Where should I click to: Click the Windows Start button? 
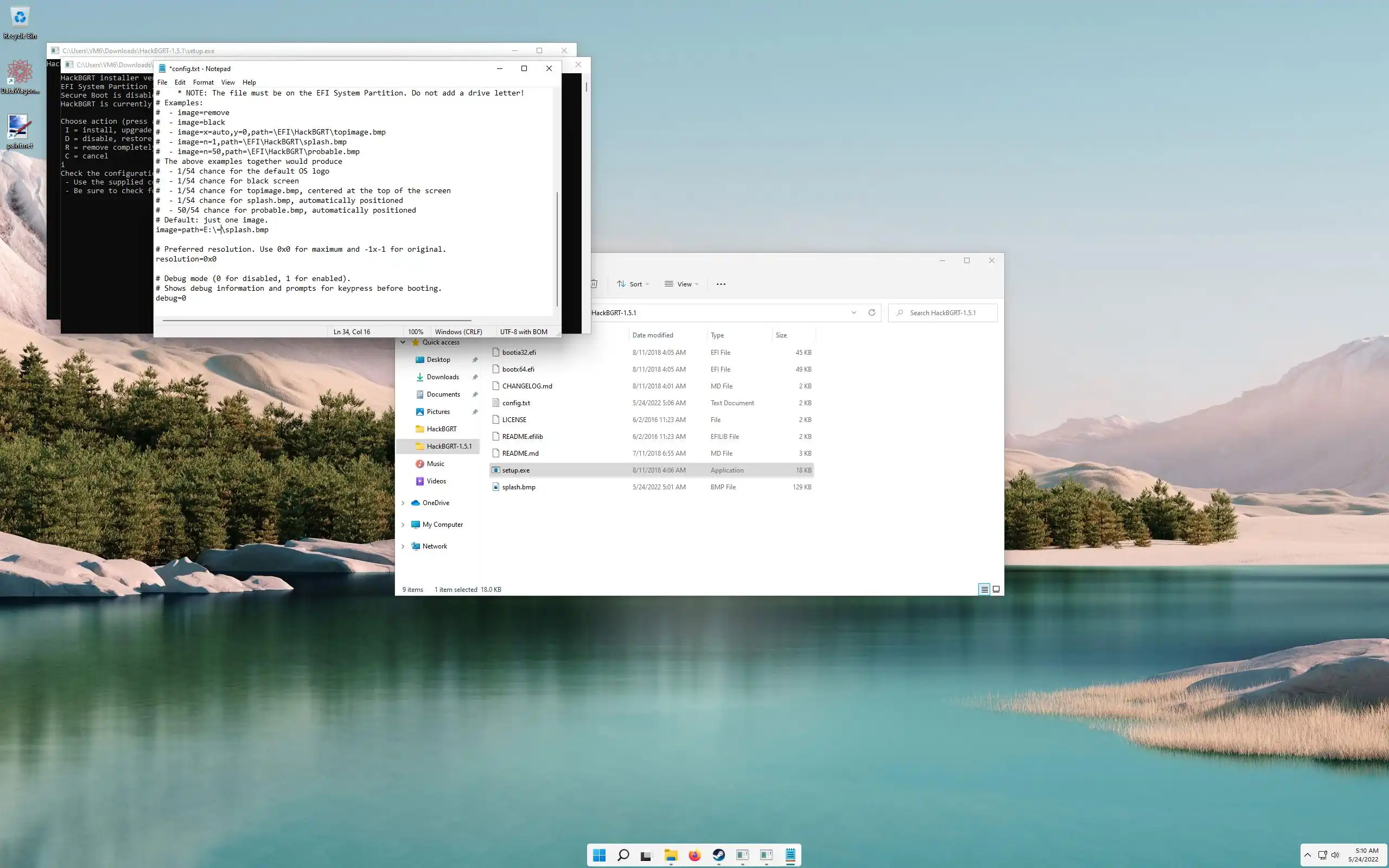(599, 856)
